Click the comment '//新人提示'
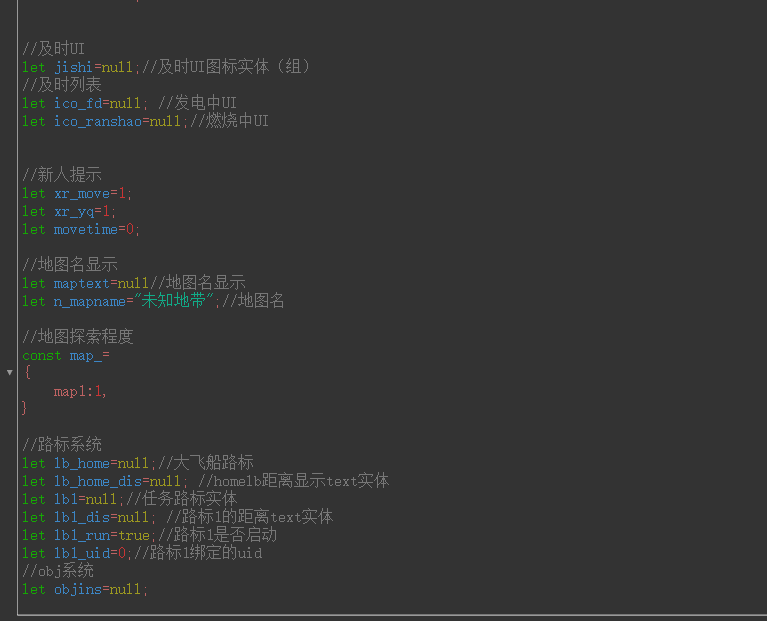The height and width of the screenshot is (621, 767). pos(62,175)
